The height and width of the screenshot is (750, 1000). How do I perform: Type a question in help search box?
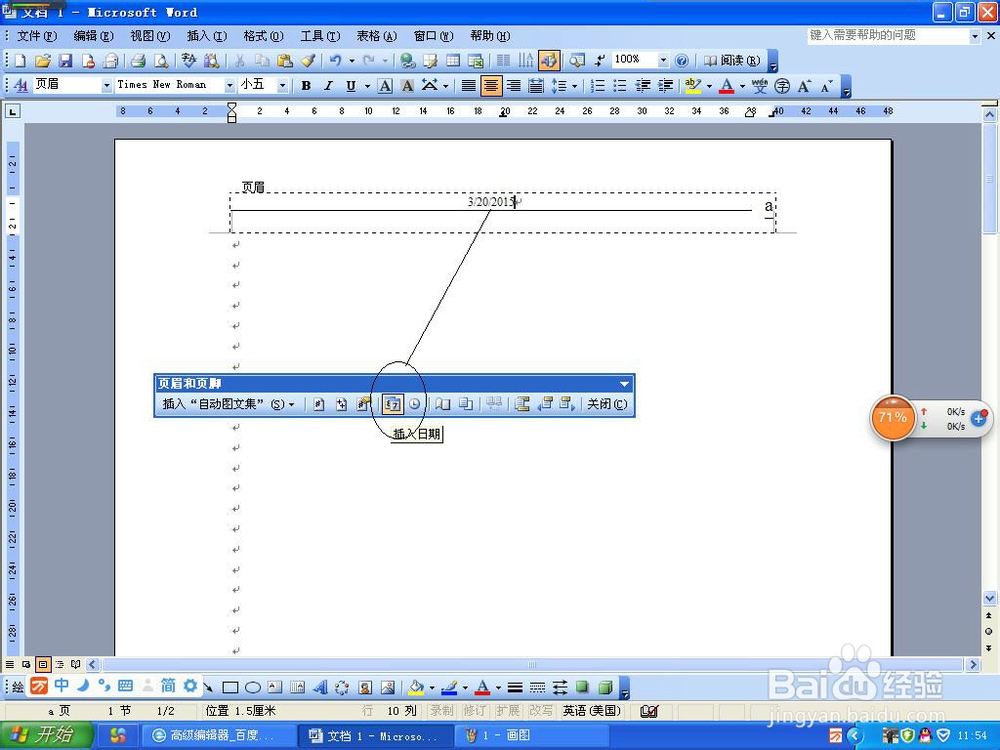(887, 36)
